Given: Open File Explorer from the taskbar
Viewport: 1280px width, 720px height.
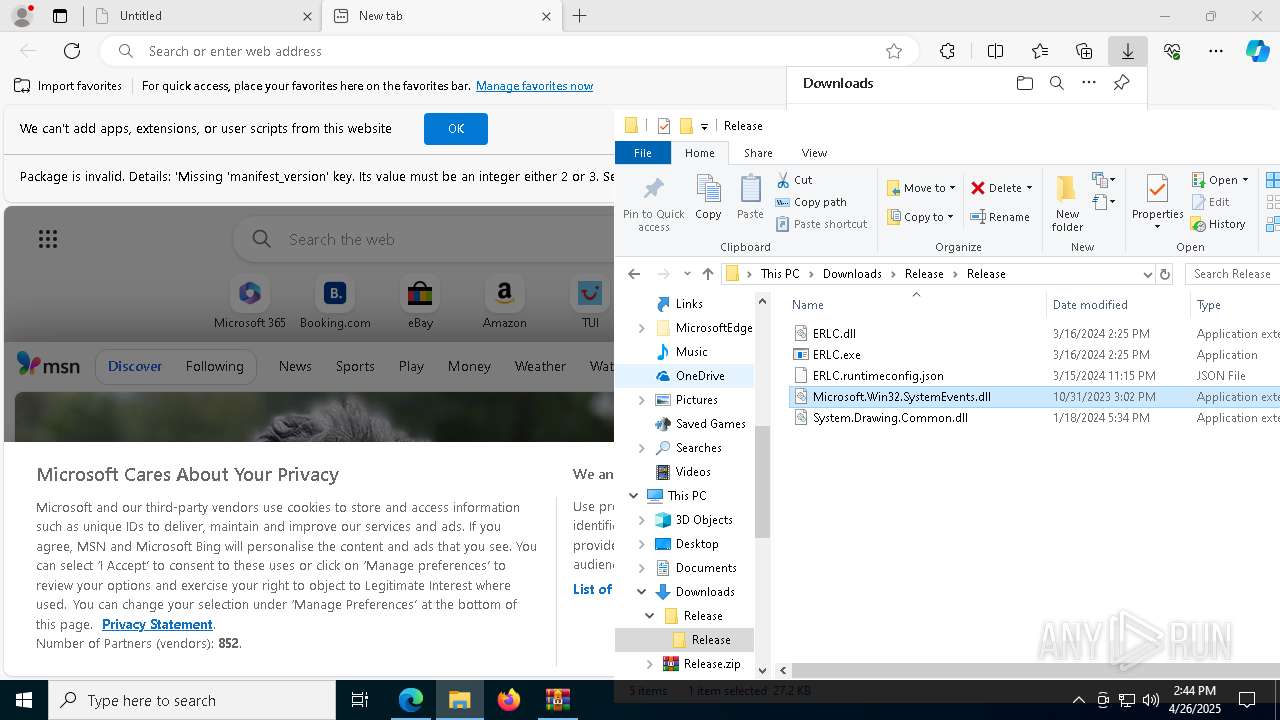Looking at the screenshot, I should coord(460,700).
